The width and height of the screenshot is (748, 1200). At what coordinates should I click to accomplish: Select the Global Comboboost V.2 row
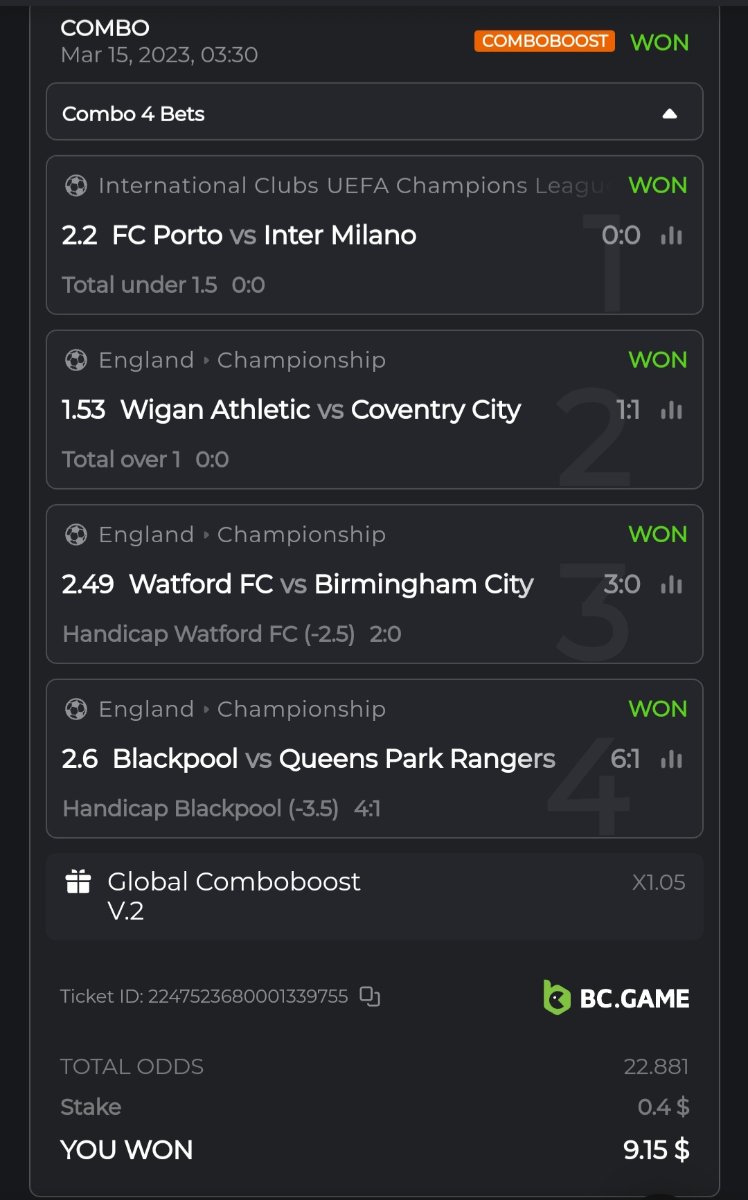374,896
